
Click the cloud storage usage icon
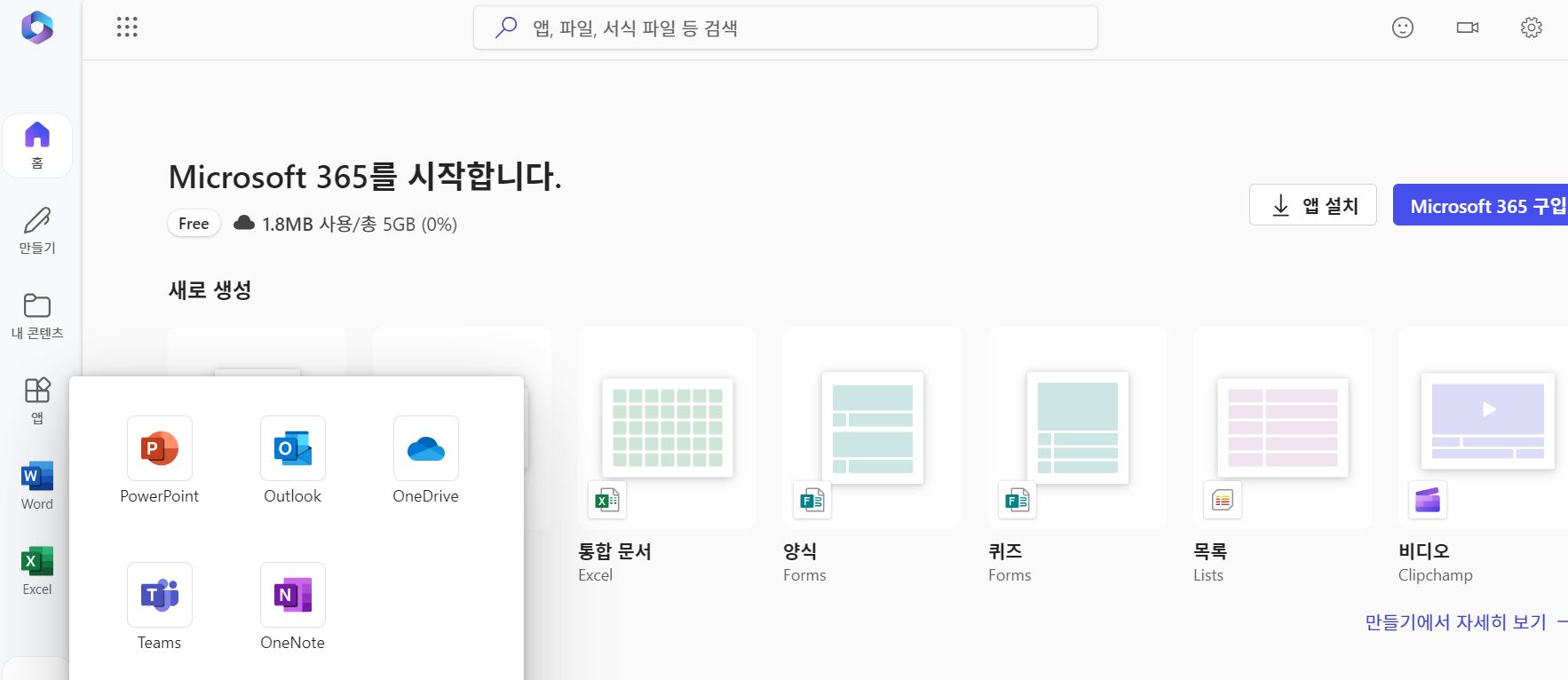tap(244, 223)
